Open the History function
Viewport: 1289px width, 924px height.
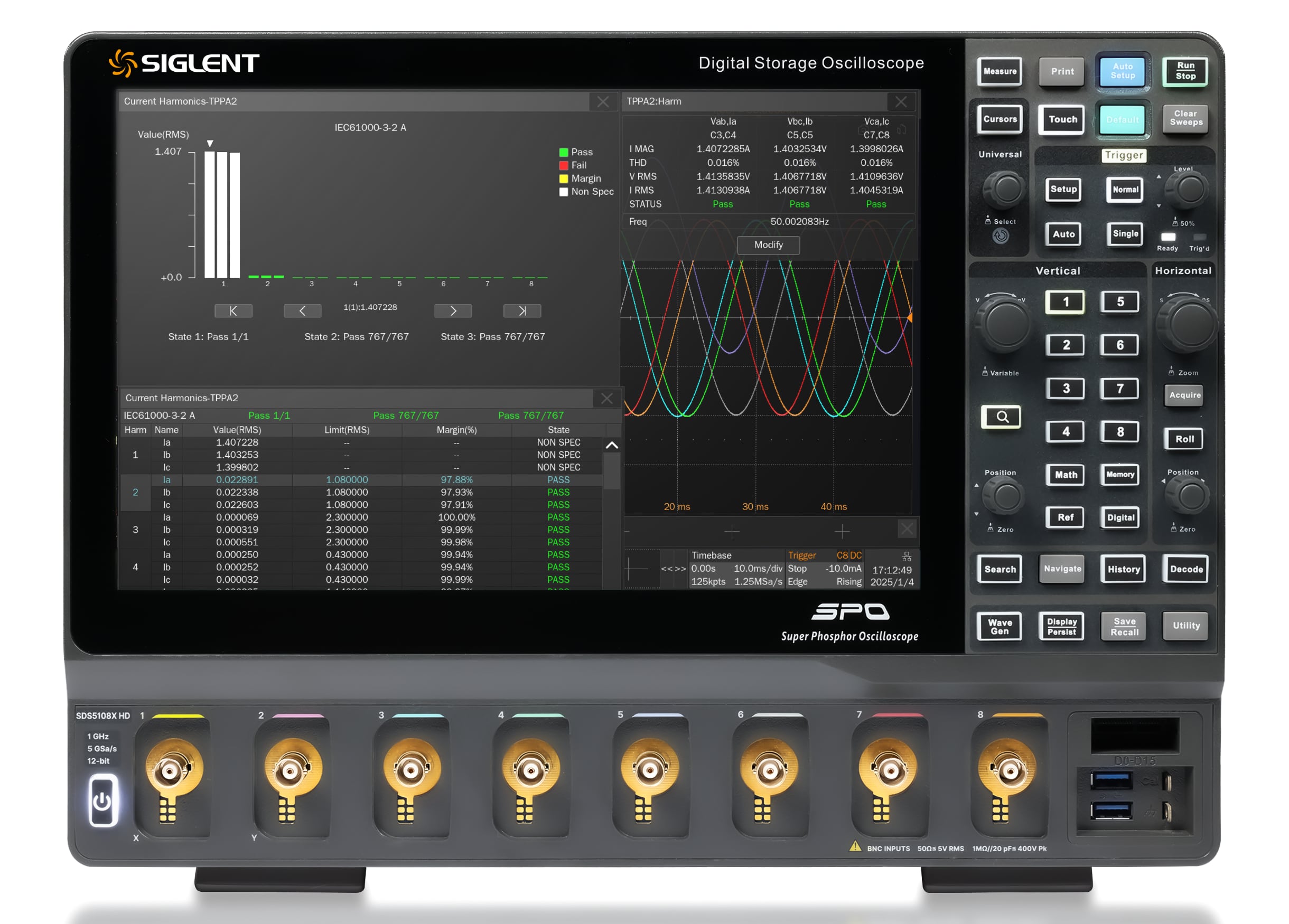tap(1123, 569)
